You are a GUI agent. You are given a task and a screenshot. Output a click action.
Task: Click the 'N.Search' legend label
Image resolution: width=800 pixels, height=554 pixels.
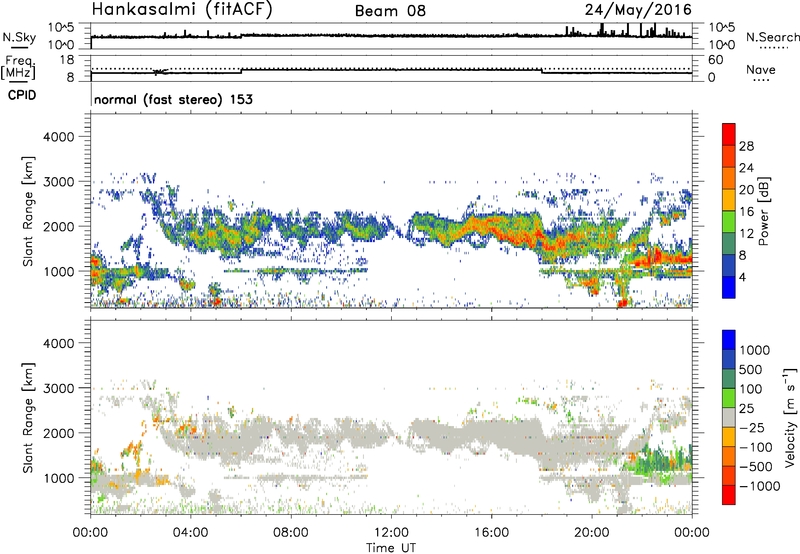tap(772, 37)
